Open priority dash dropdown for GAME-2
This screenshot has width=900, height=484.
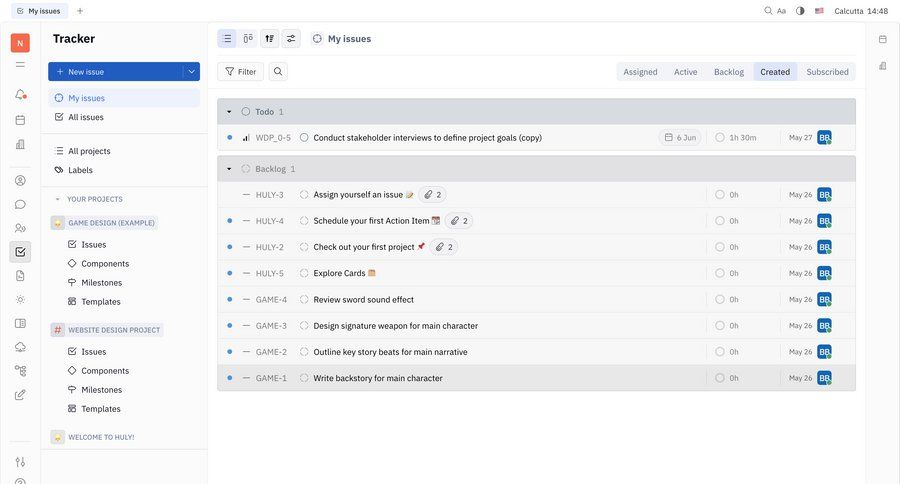click(246, 352)
